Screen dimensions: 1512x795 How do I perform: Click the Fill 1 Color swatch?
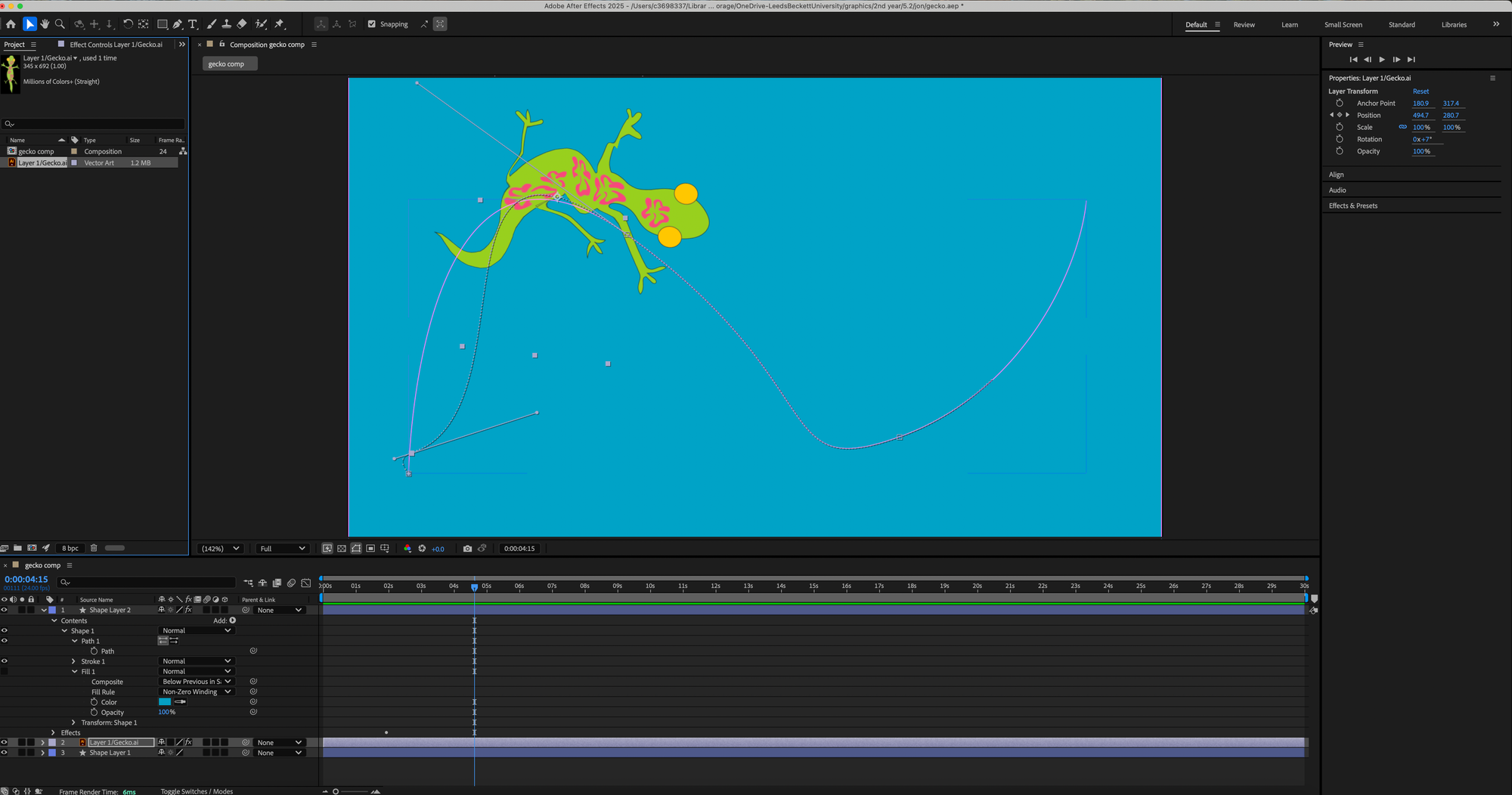point(165,702)
